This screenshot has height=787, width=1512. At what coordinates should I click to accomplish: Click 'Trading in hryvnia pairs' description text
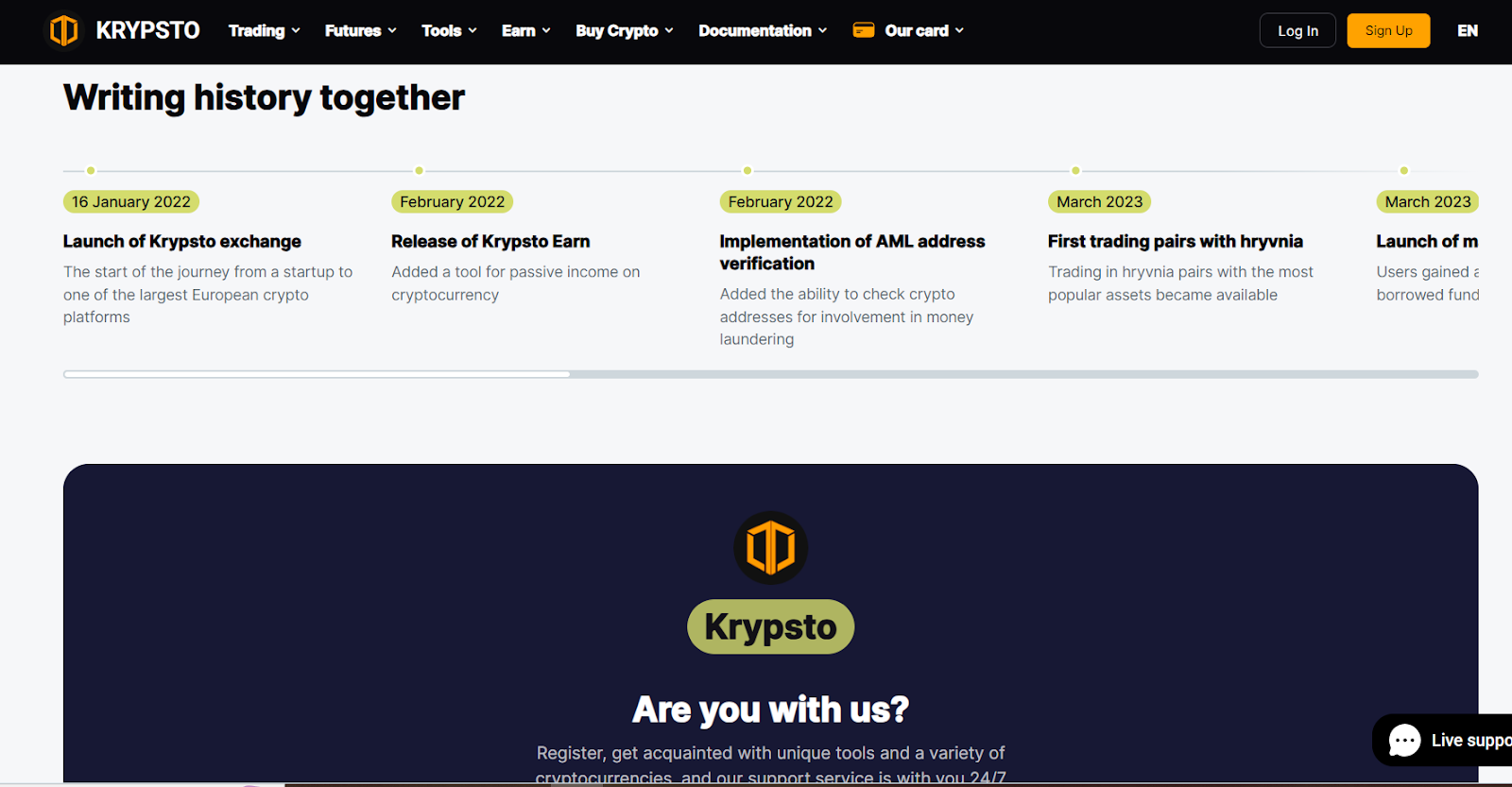[1180, 283]
